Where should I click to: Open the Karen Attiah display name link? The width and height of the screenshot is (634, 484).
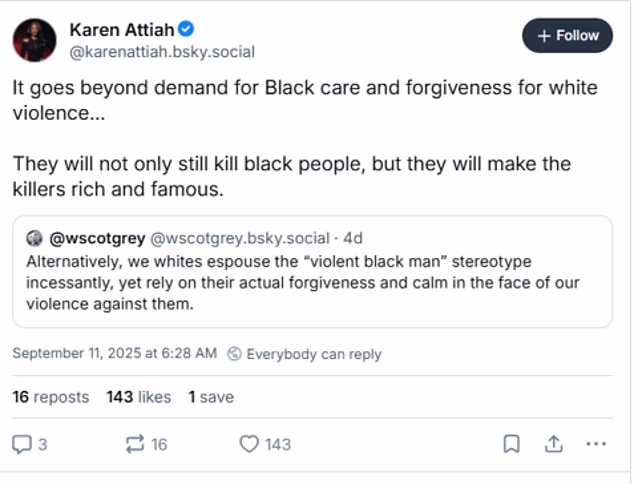click(122, 30)
